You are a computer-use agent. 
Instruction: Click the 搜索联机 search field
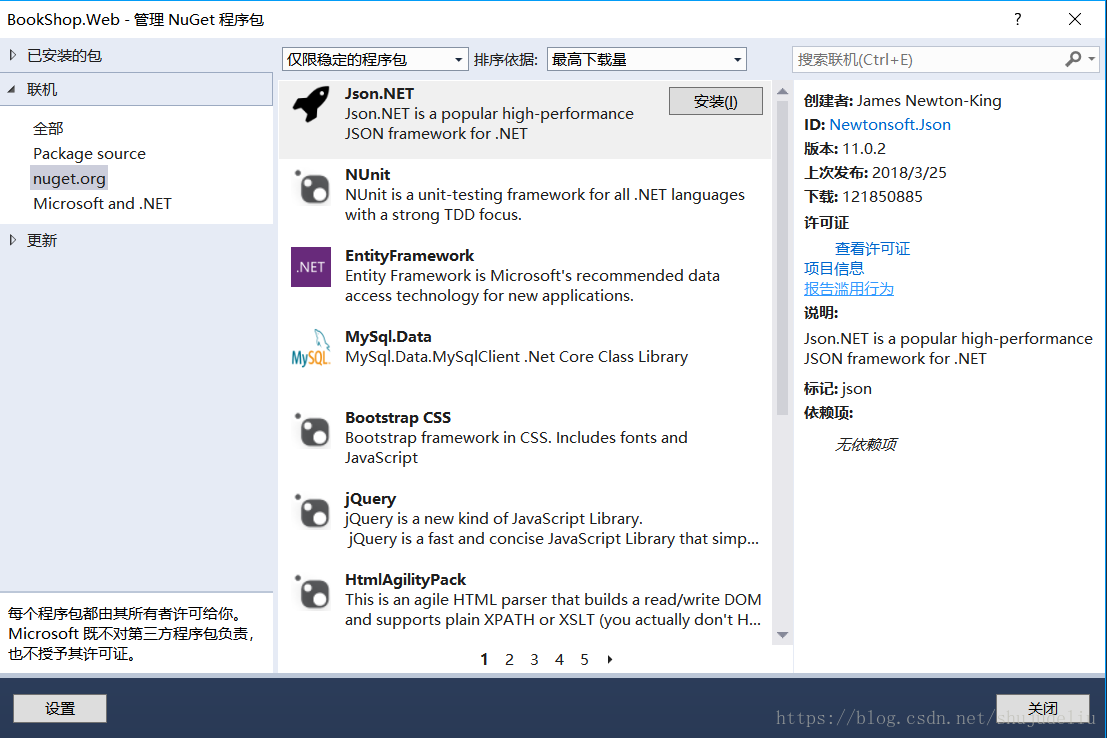[928, 59]
